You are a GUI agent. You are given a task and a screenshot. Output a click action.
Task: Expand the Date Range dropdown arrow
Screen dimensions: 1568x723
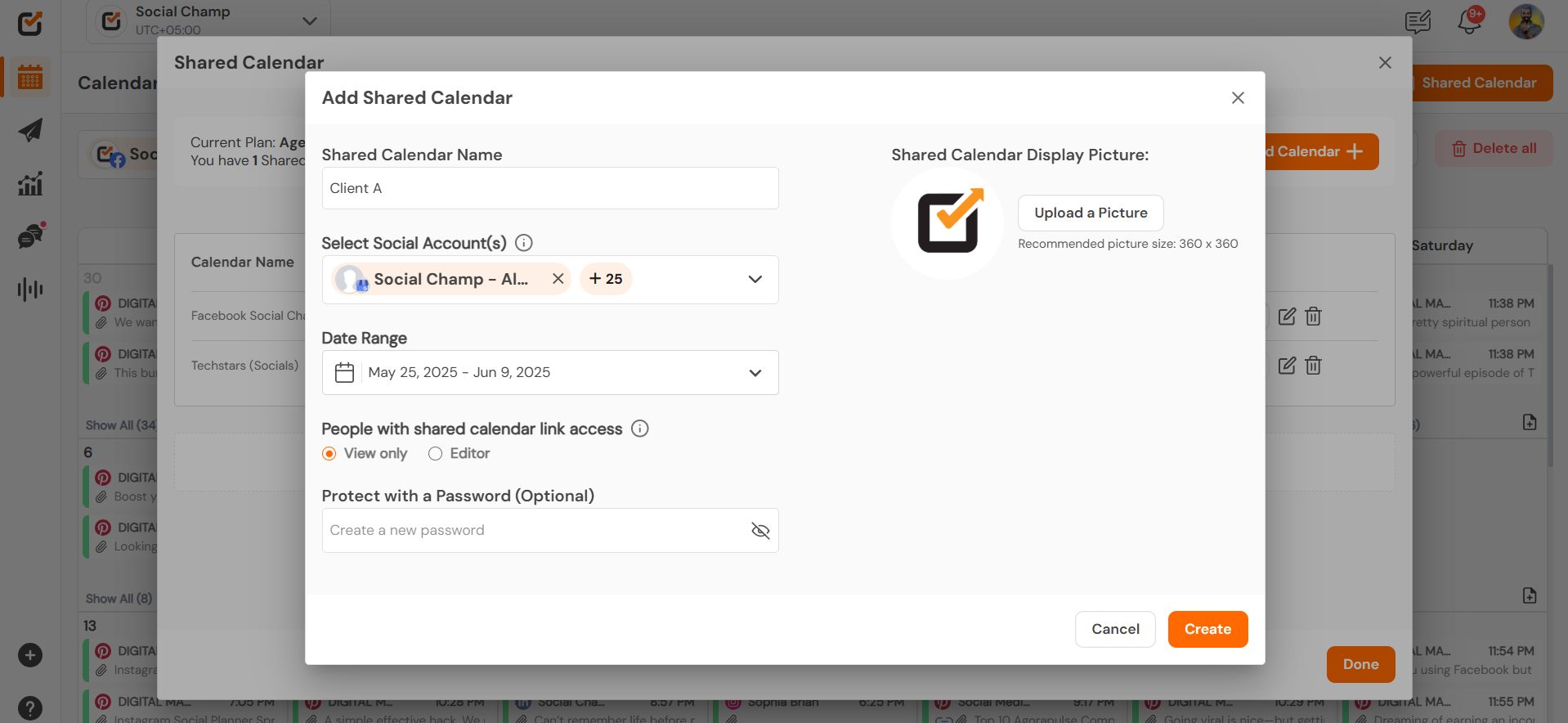(x=755, y=373)
